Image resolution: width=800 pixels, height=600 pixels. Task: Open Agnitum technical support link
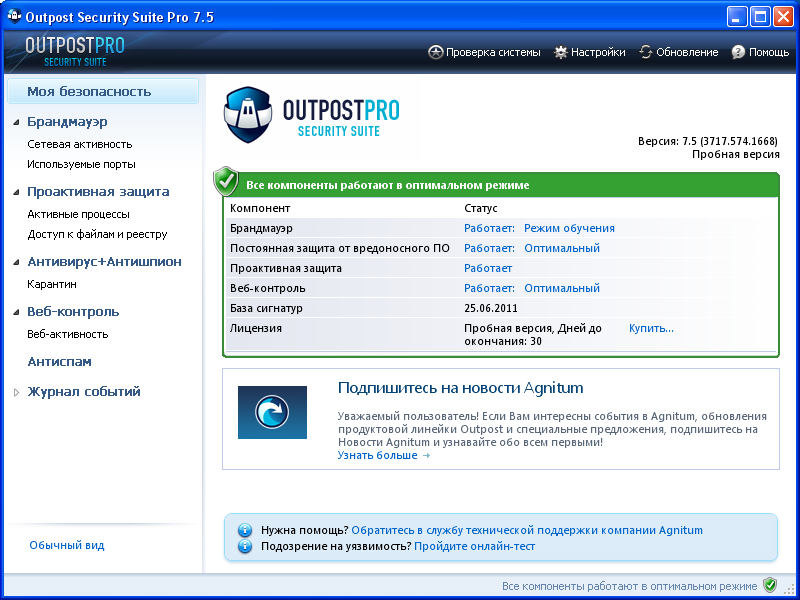click(527, 530)
